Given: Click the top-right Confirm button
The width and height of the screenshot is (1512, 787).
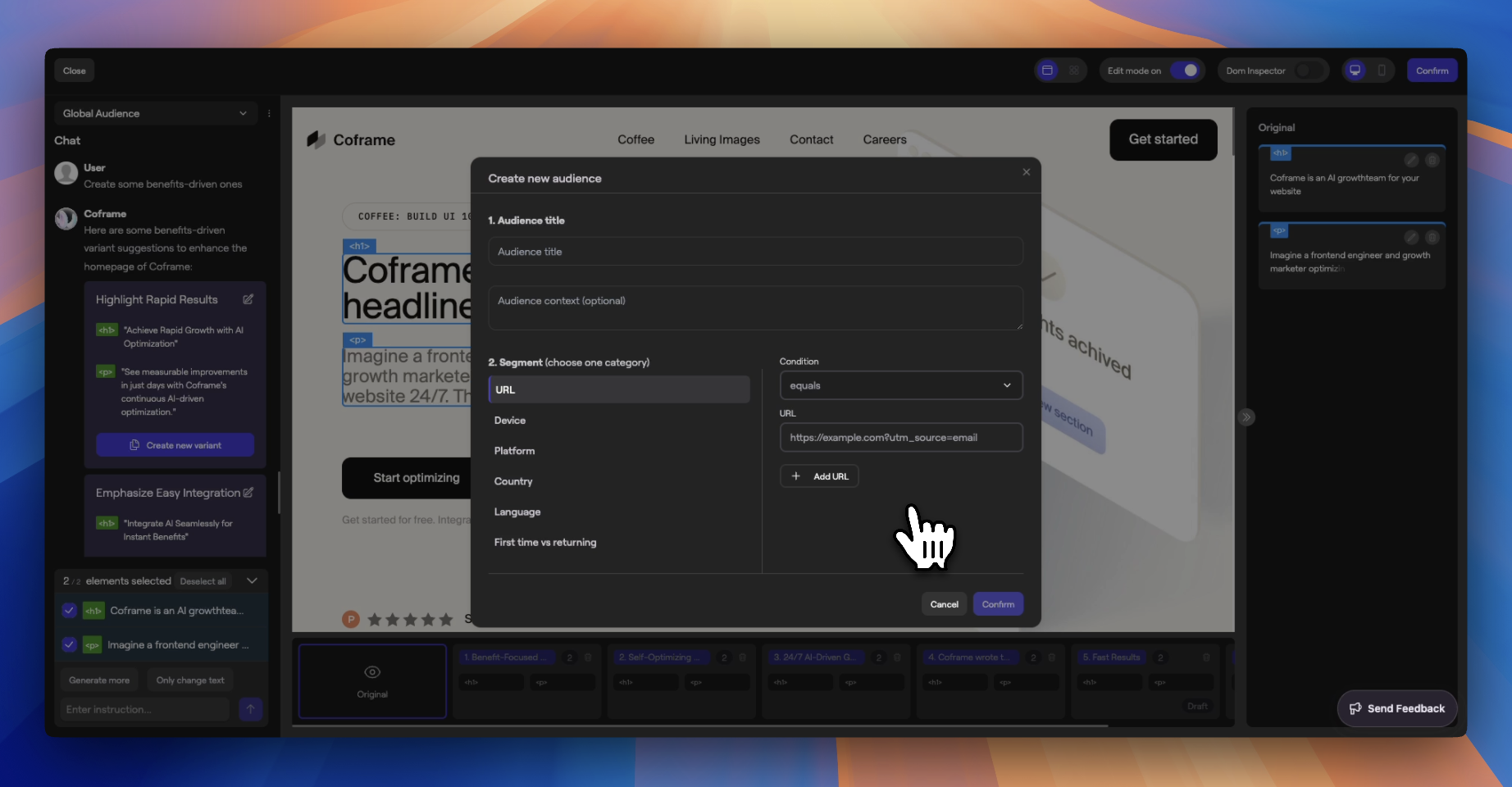Looking at the screenshot, I should coord(1432,71).
